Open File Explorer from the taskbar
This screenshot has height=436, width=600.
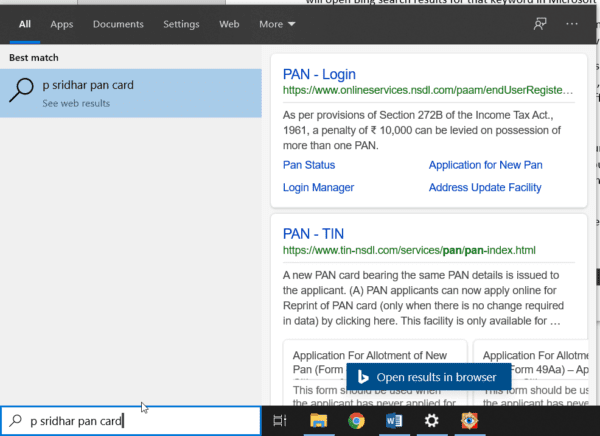point(318,421)
